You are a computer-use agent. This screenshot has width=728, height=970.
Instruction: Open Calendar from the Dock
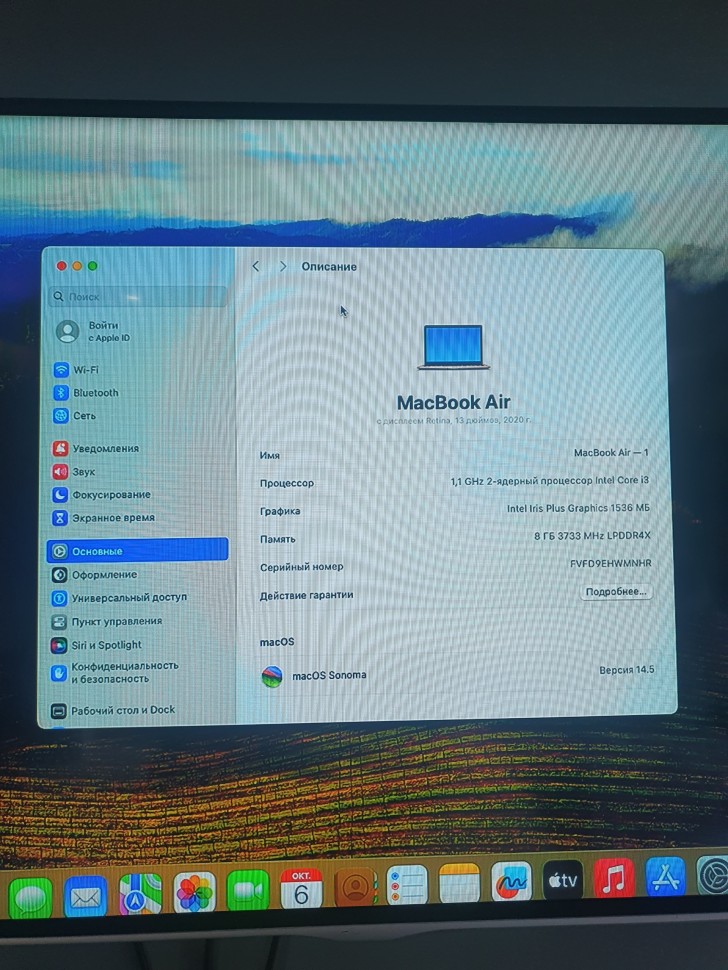pos(301,888)
